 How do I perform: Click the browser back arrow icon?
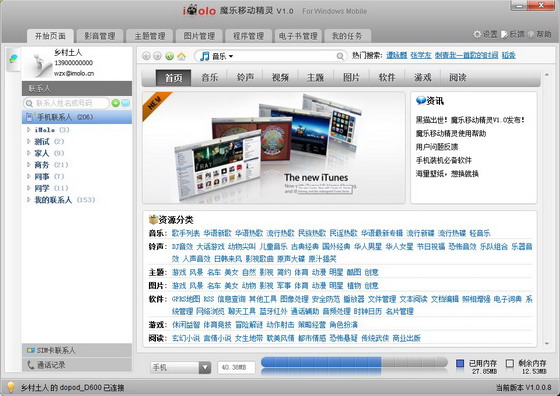click(x=146, y=56)
